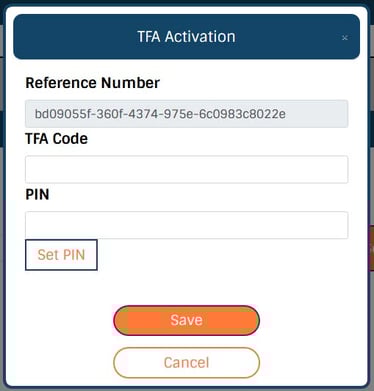Focus the PIN input field
This screenshot has height=391, width=374.
[187, 225]
